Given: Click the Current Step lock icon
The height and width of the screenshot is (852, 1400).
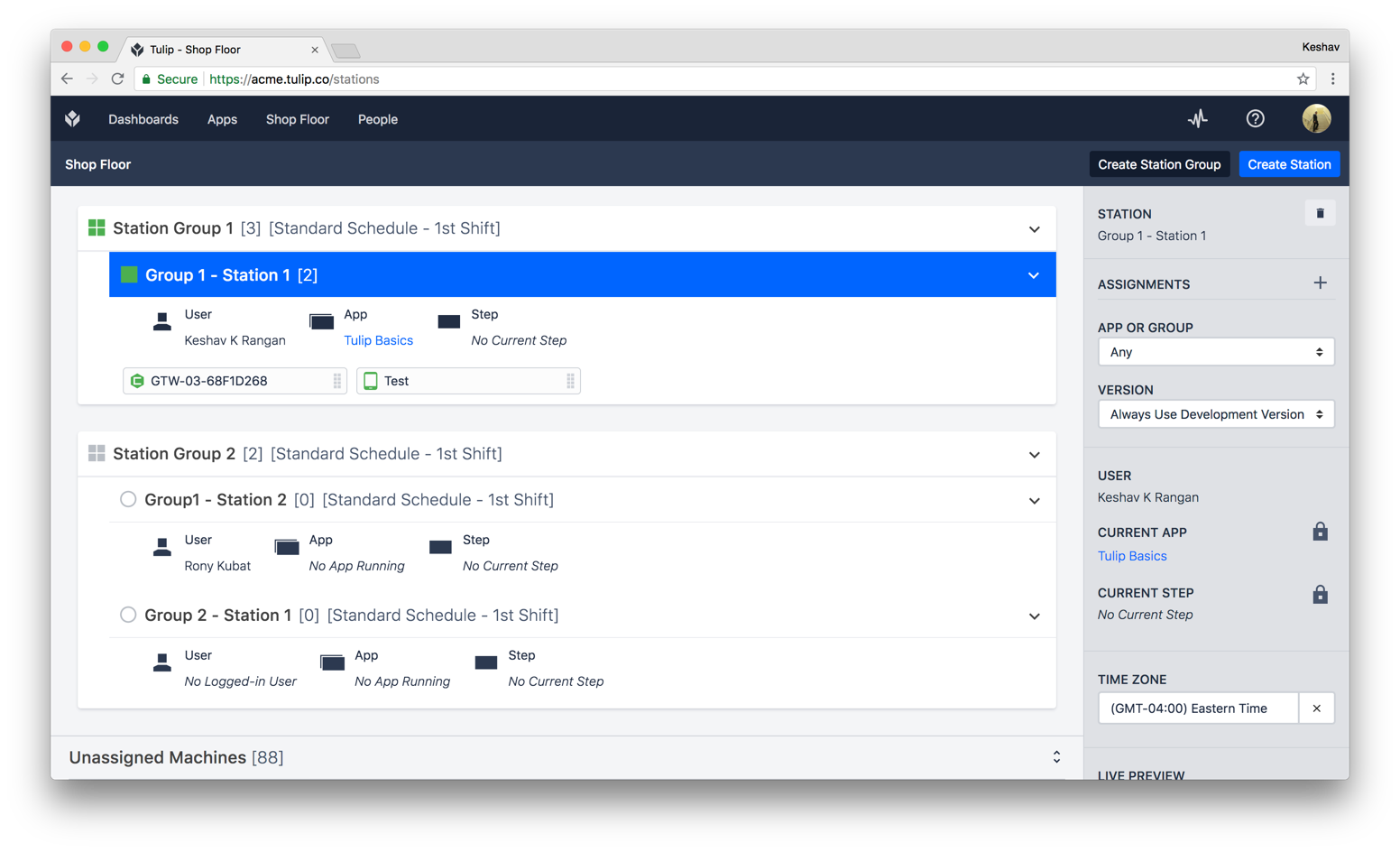Looking at the screenshot, I should [1320, 594].
